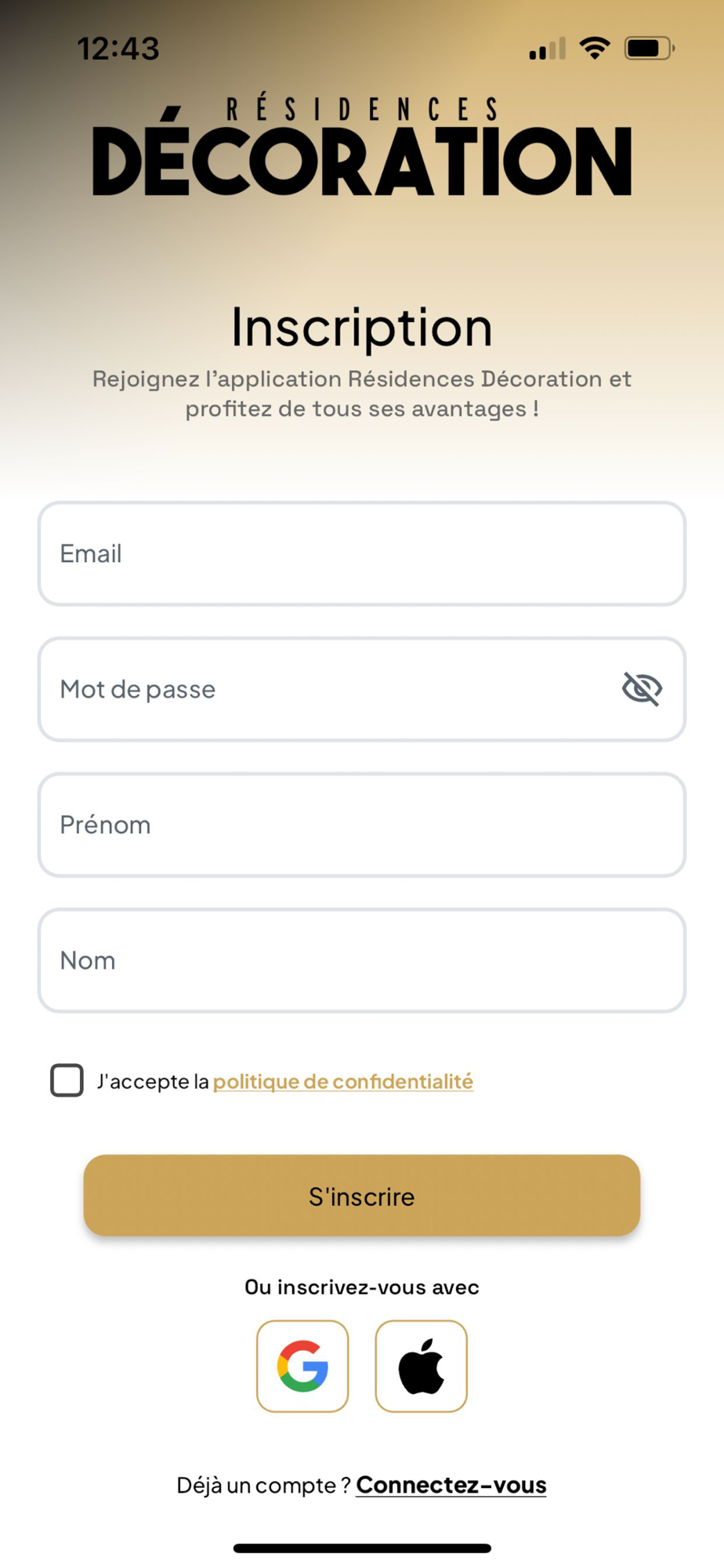
Task: Sign up with Google icon
Action: (302, 1366)
